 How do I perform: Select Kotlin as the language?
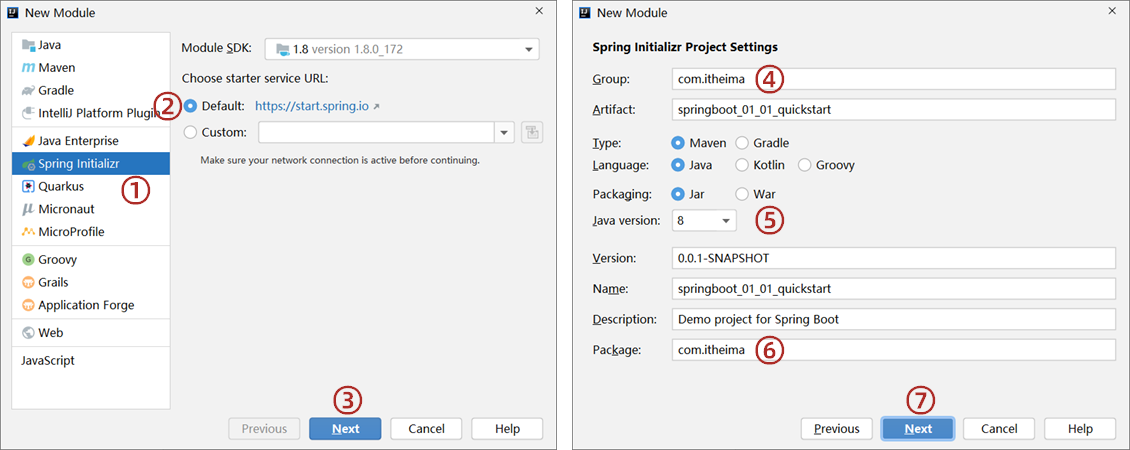(742, 165)
